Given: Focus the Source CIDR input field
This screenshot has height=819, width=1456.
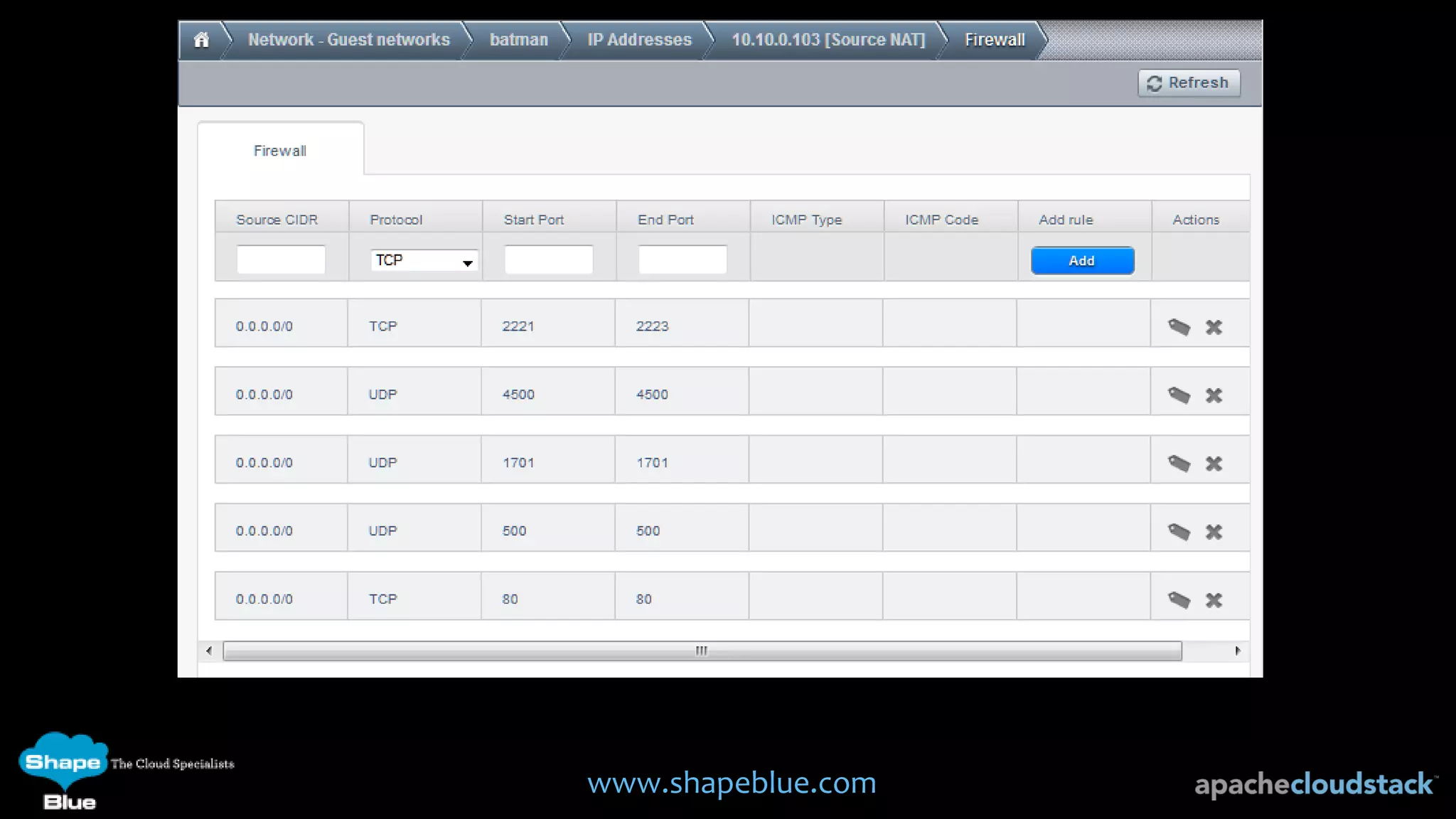Looking at the screenshot, I should pyautogui.click(x=281, y=259).
